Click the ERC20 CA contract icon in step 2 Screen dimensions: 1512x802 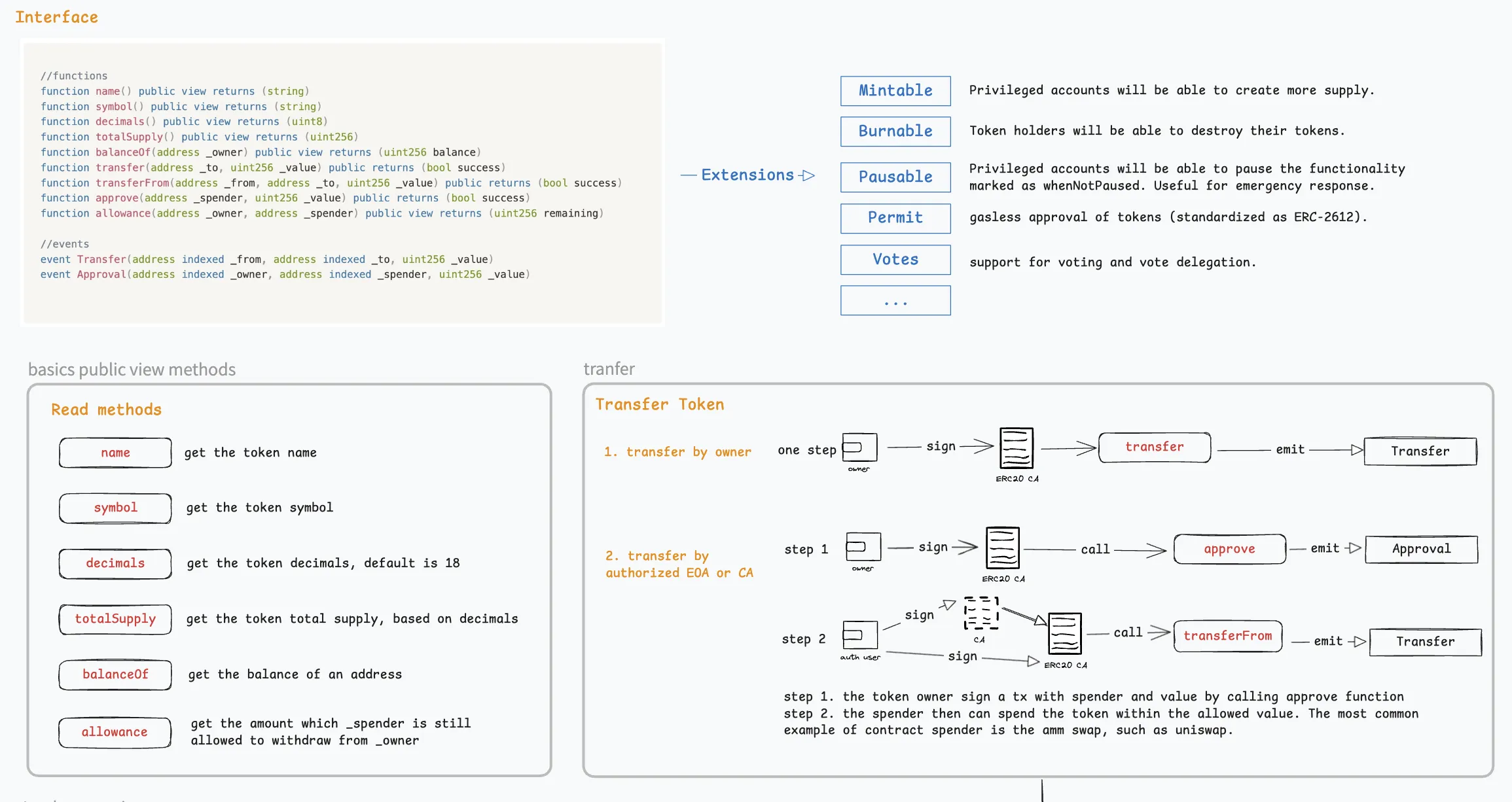(1064, 633)
